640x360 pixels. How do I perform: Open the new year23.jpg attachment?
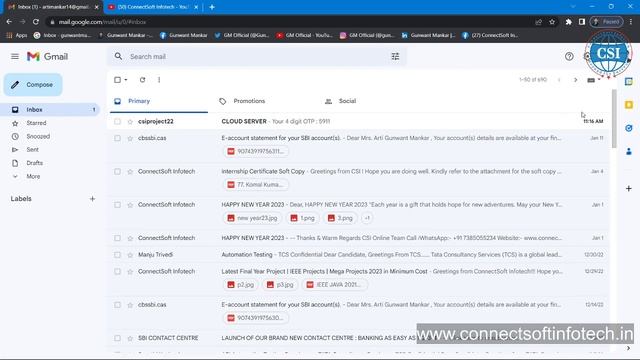pyautogui.click(x=253, y=218)
